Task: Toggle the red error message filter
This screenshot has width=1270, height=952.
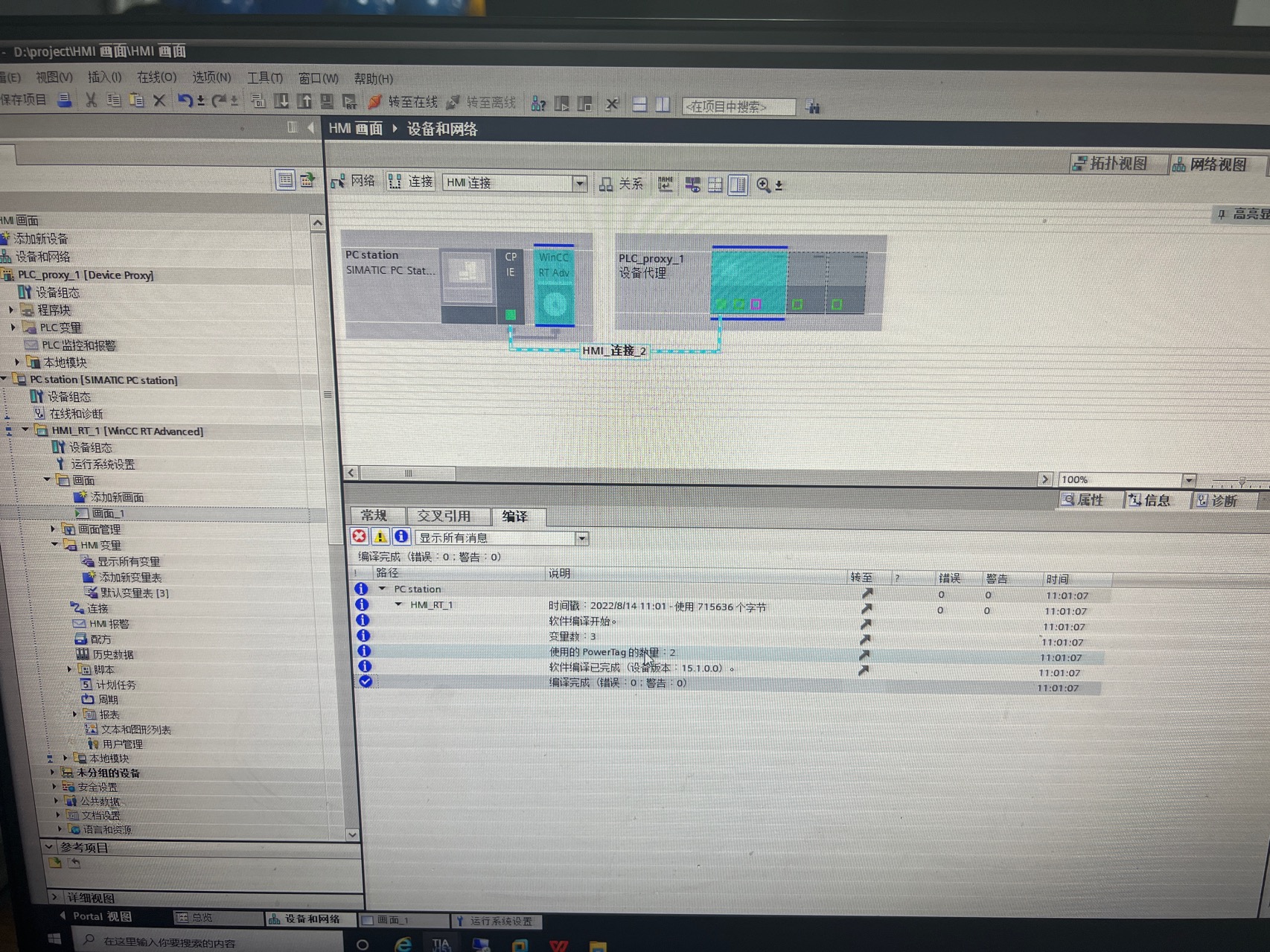Action: [x=360, y=536]
